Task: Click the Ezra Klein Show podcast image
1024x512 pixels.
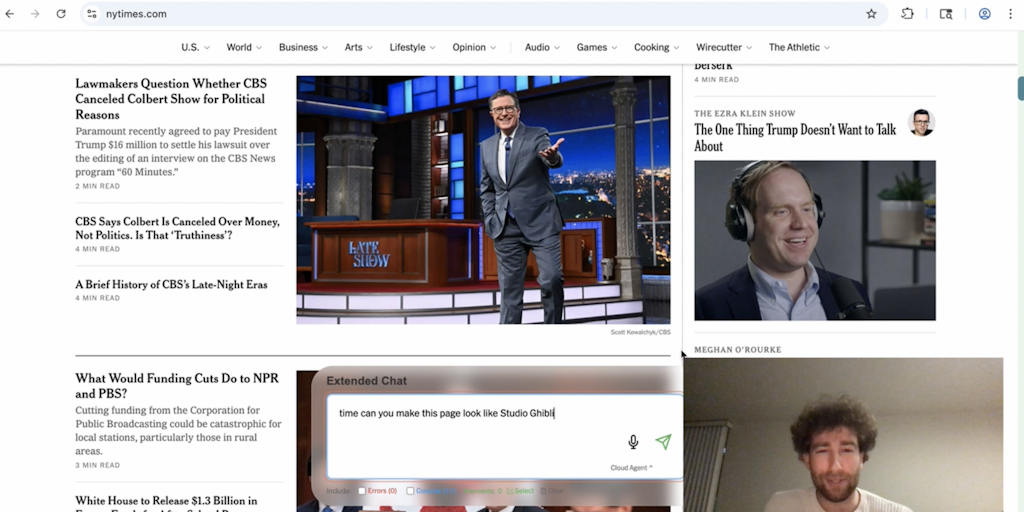Action: (814, 240)
